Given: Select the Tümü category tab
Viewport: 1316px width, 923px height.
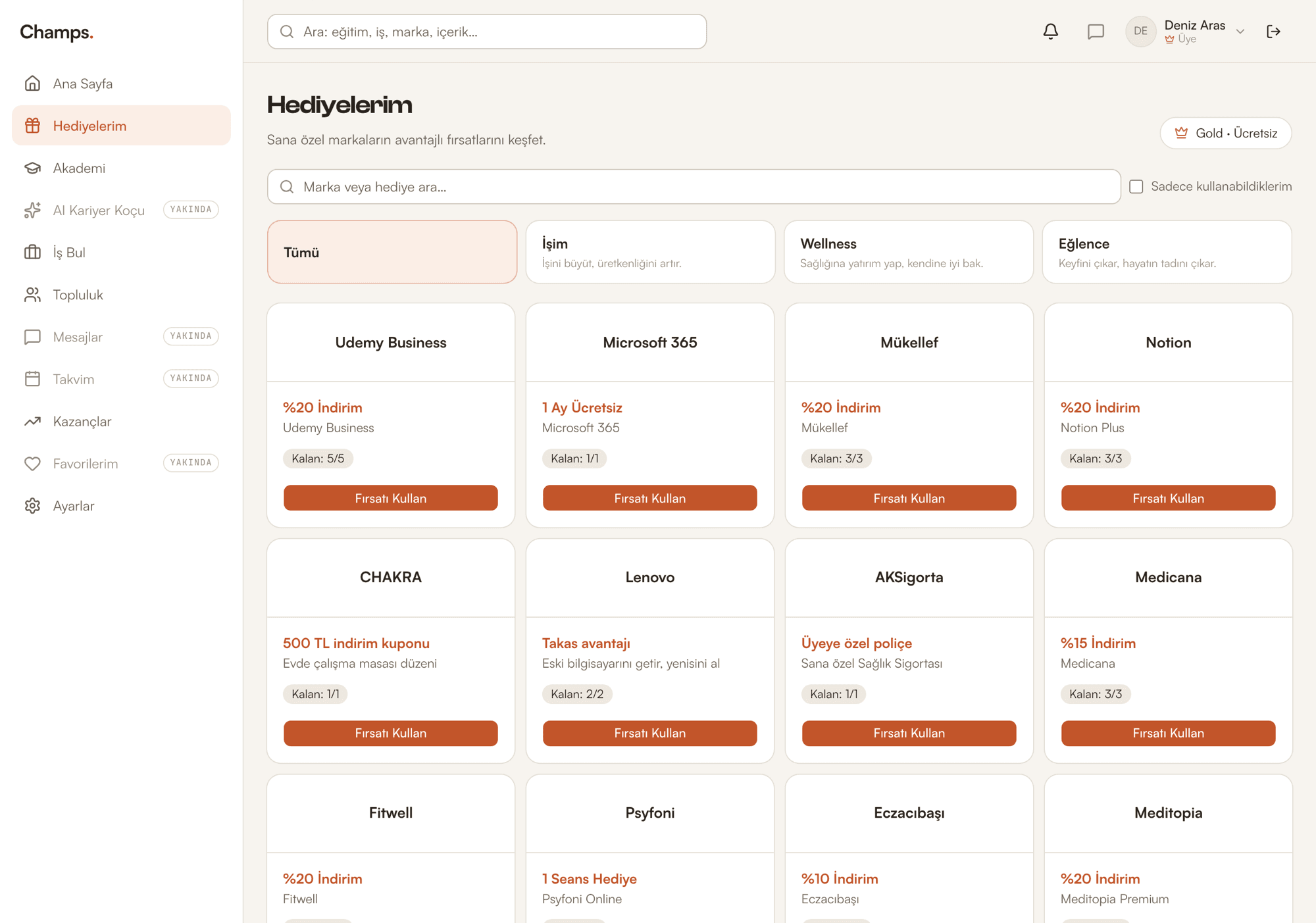Looking at the screenshot, I should pos(392,252).
